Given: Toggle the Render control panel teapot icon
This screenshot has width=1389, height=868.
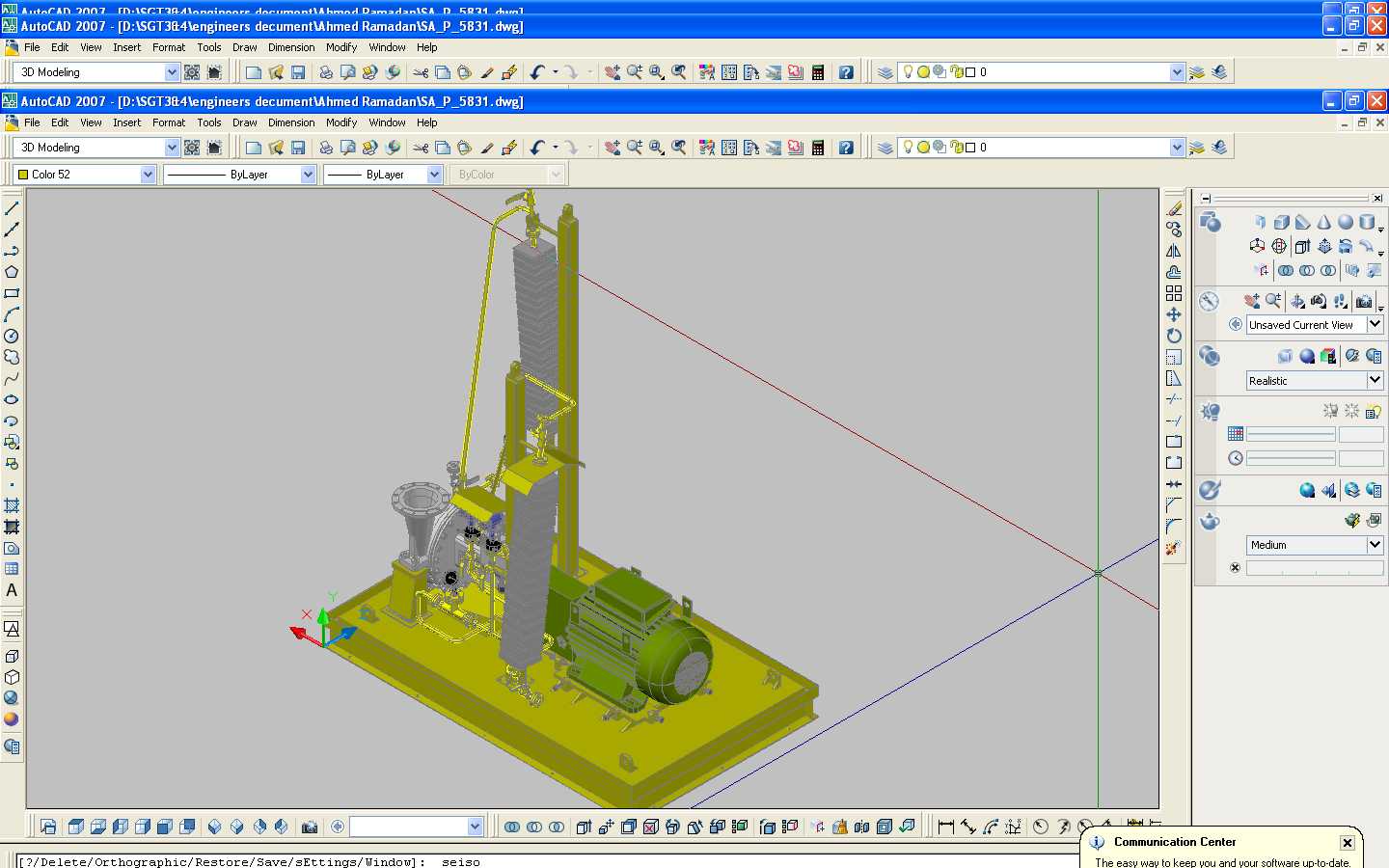Looking at the screenshot, I should (x=1210, y=522).
